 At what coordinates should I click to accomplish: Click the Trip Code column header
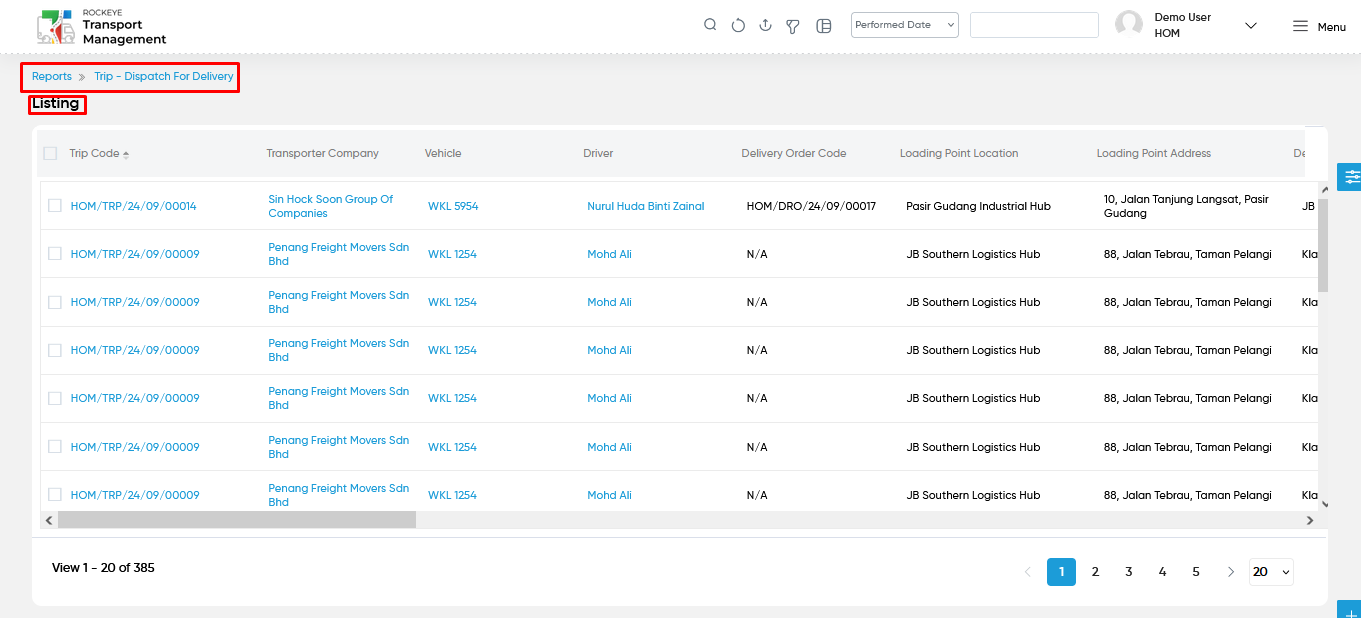pos(94,154)
